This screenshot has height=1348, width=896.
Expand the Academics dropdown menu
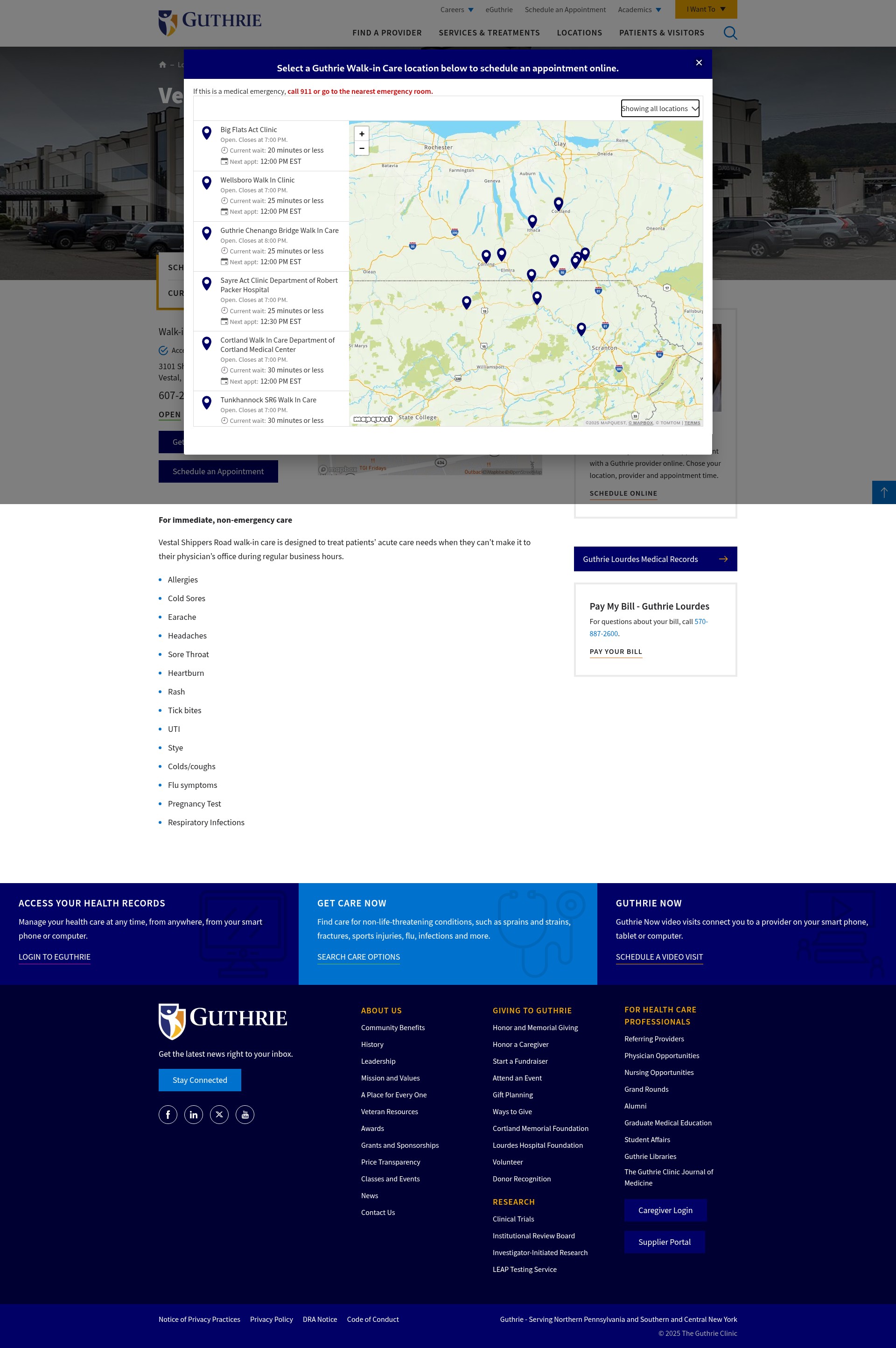tap(639, 10)
